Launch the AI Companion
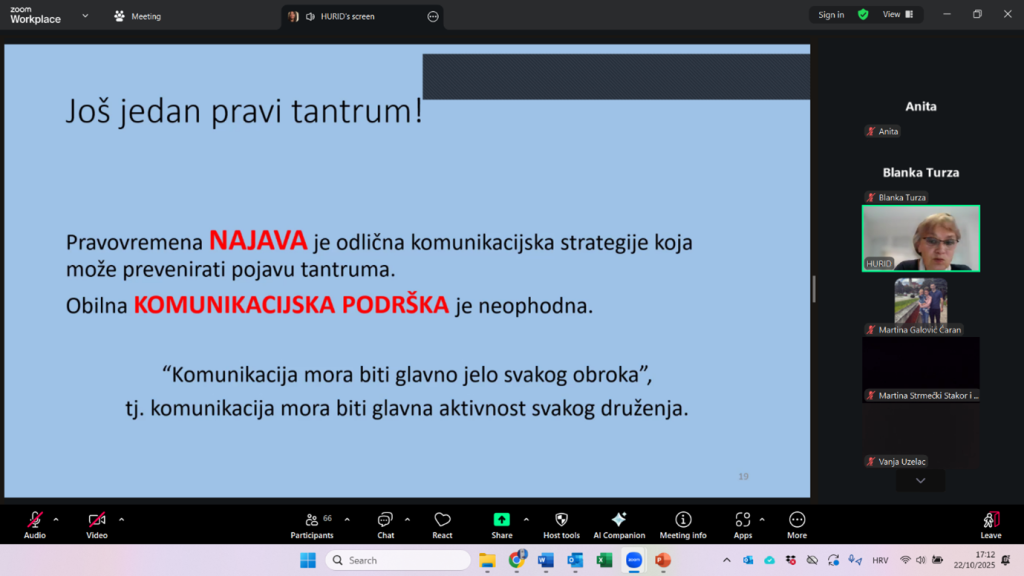This screenshot has width=1024, height=576. pyautogui.click(x=619, y=524)
